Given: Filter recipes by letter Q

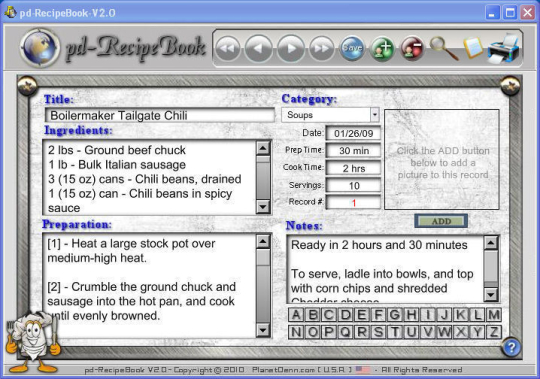Looking at the screenshot, I should coord(345,332).
